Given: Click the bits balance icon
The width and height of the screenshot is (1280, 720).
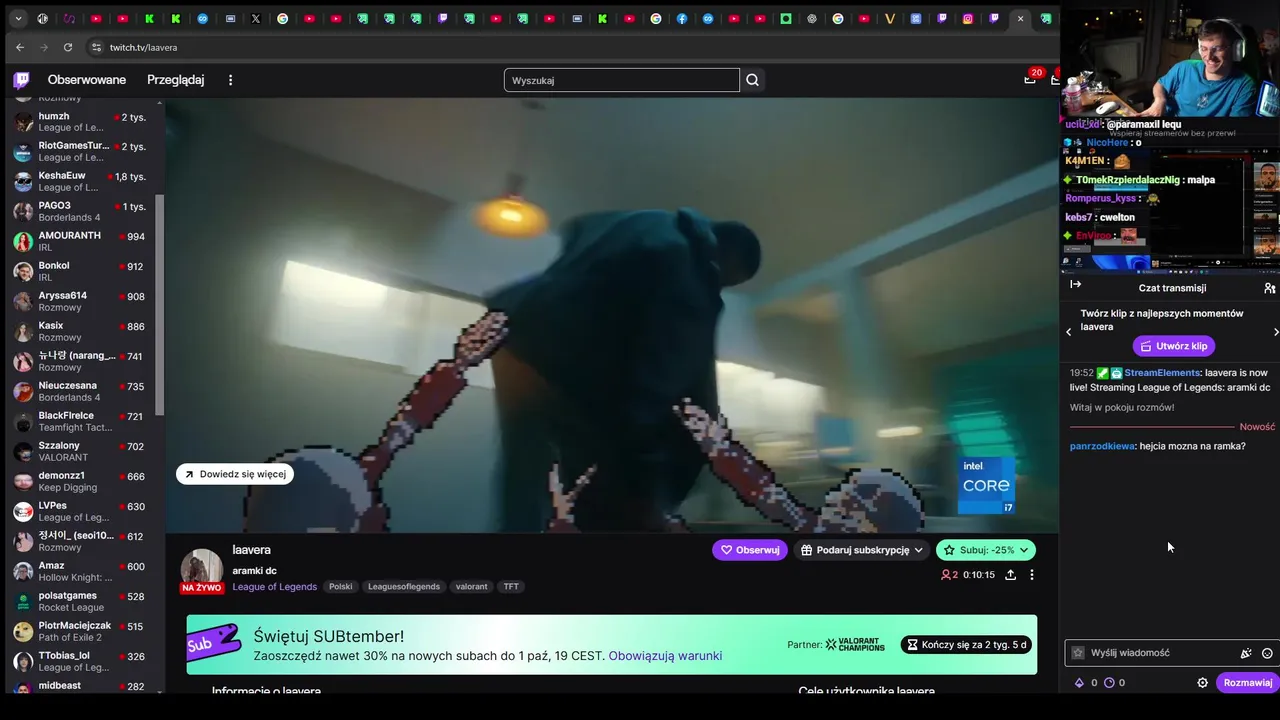Looking at the screenshot, I should point(1079,683).
